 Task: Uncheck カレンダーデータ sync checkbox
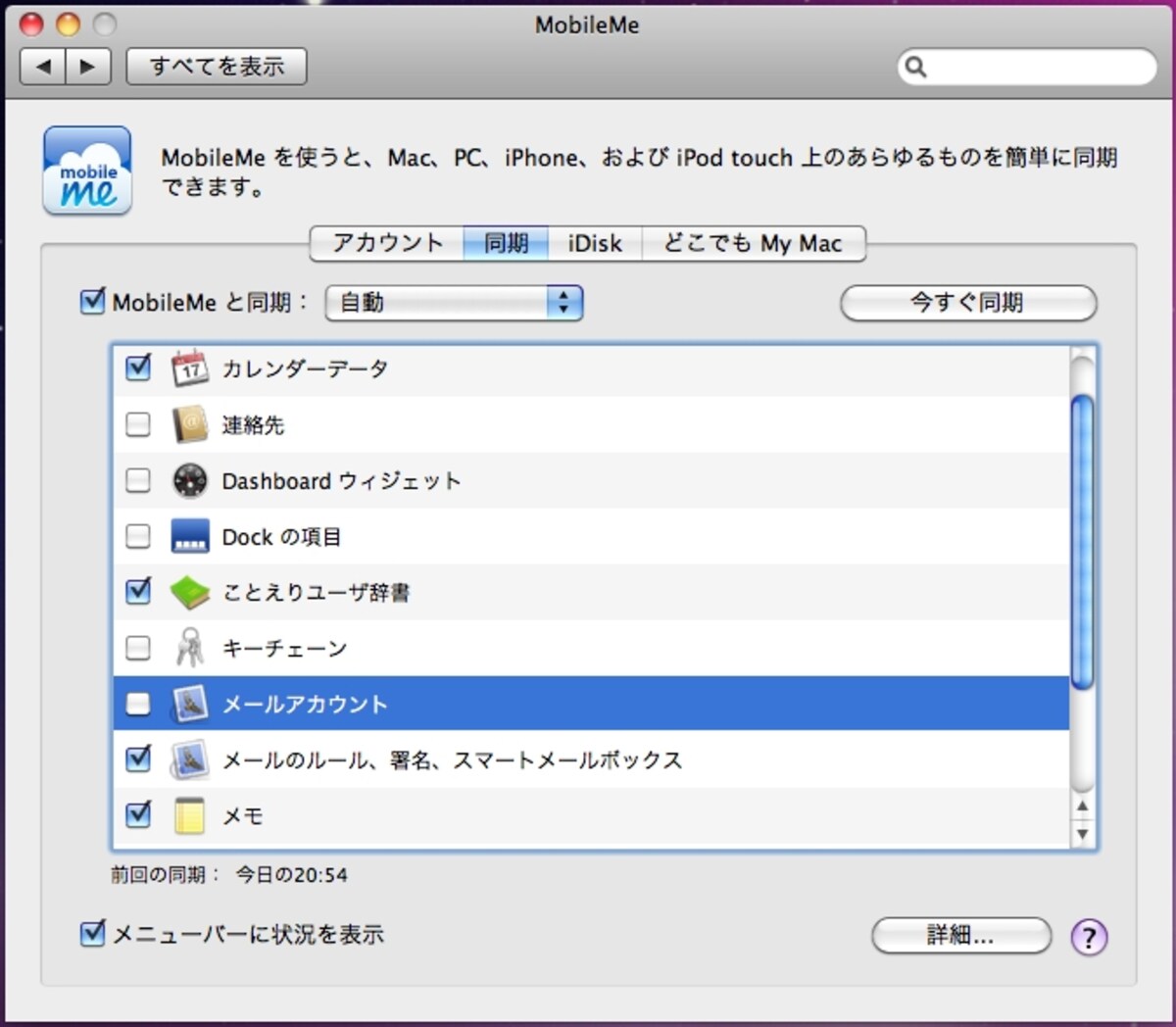click(x=138, y=367)
